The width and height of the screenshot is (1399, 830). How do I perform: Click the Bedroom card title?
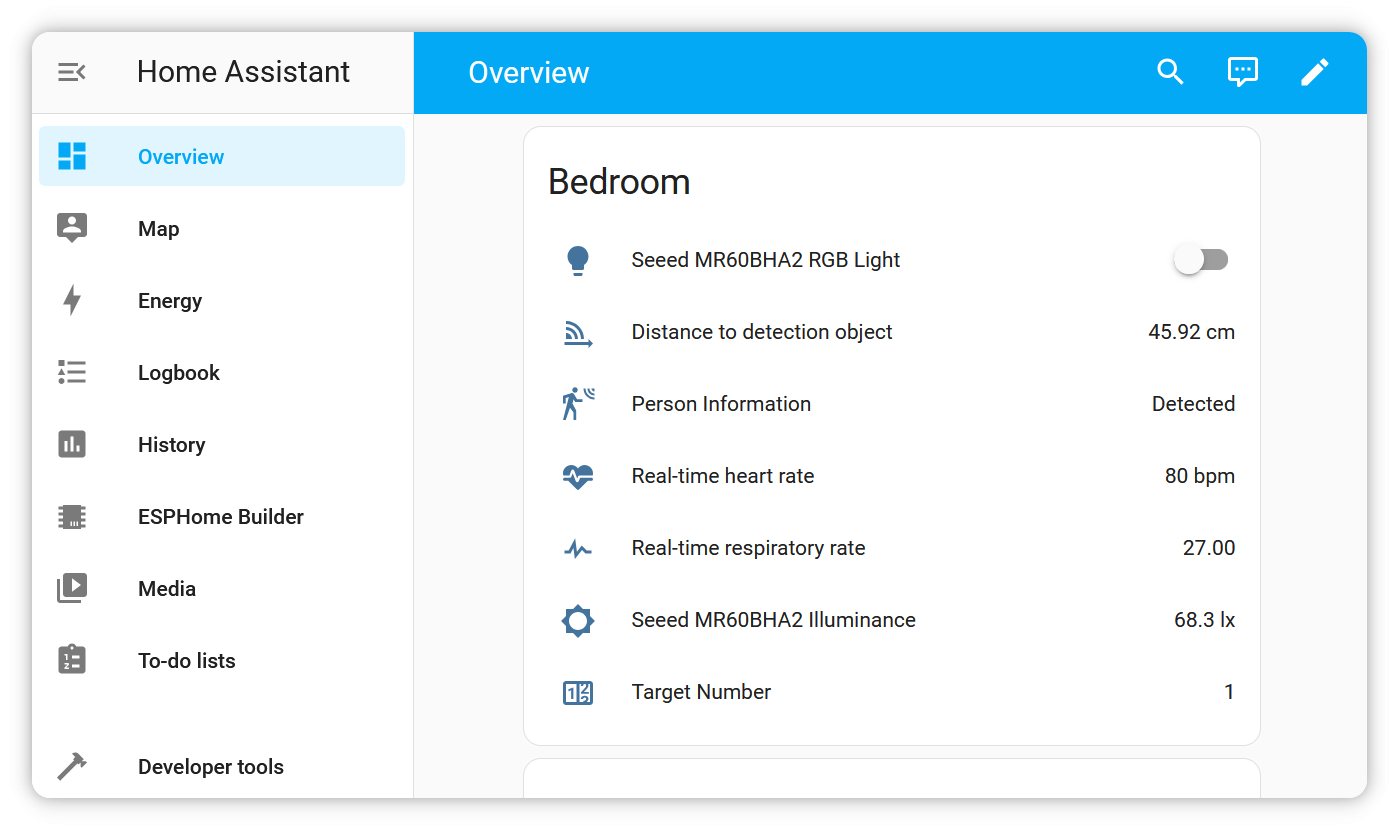[x=619, y=182]
